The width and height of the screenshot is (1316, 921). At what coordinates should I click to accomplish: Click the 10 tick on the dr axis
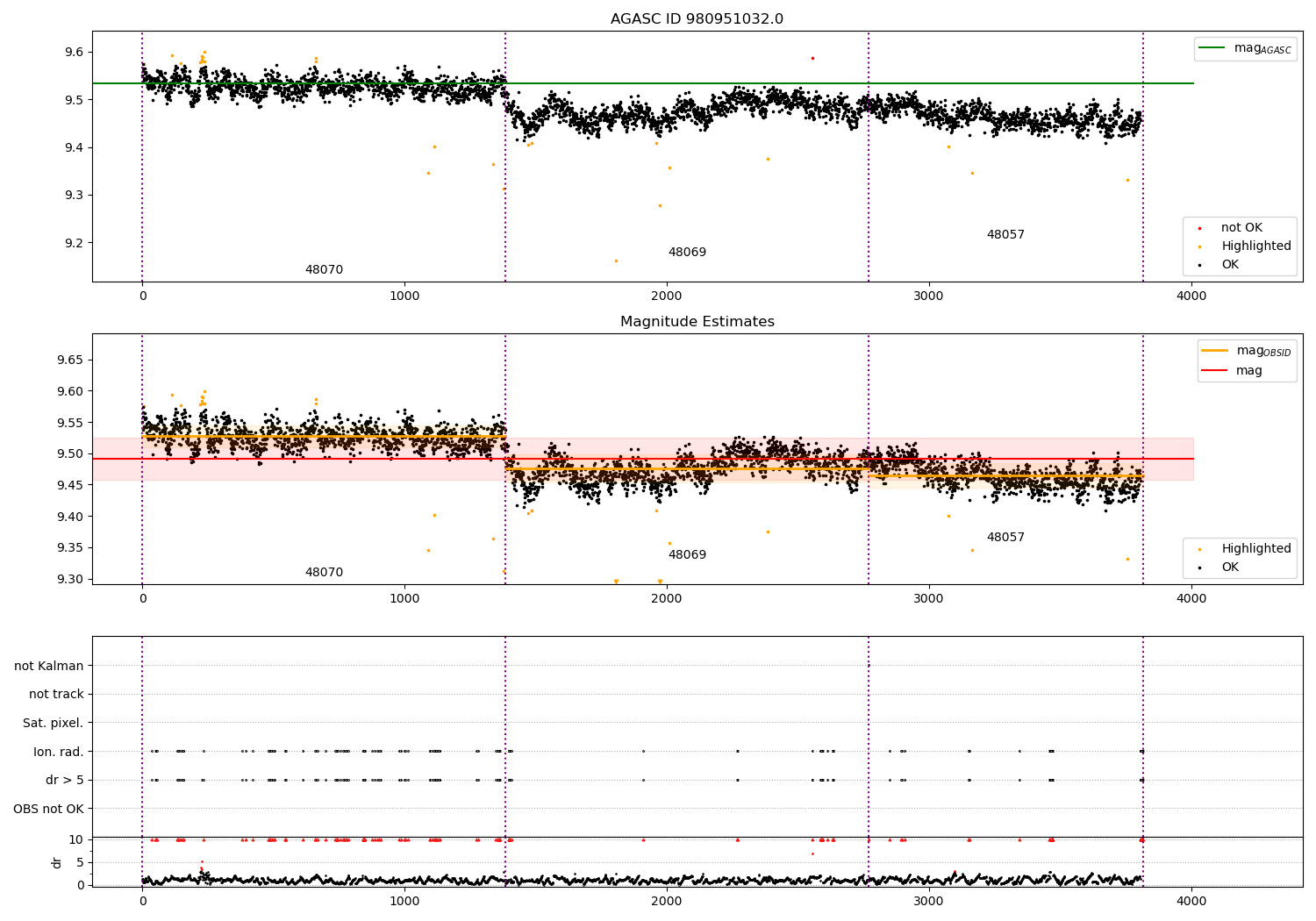click(77, 839)
